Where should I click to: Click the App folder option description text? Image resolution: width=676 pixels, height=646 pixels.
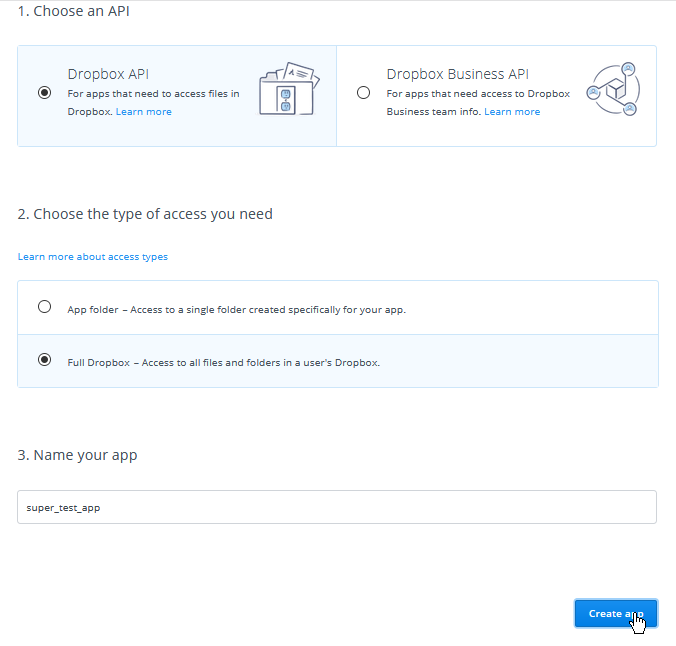[x=237, y=310]
